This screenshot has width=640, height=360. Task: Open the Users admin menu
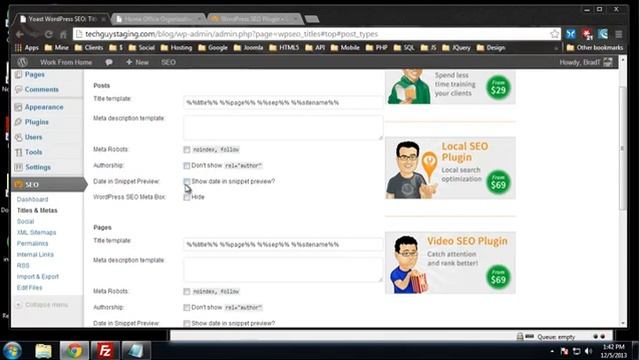click(x=33, y=137)
